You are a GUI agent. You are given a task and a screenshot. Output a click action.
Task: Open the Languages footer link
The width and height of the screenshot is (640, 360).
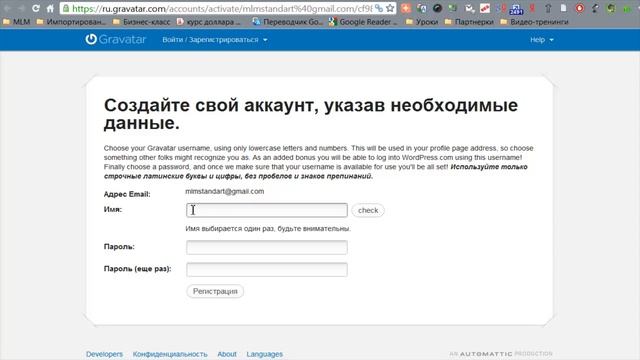point(264,354)
